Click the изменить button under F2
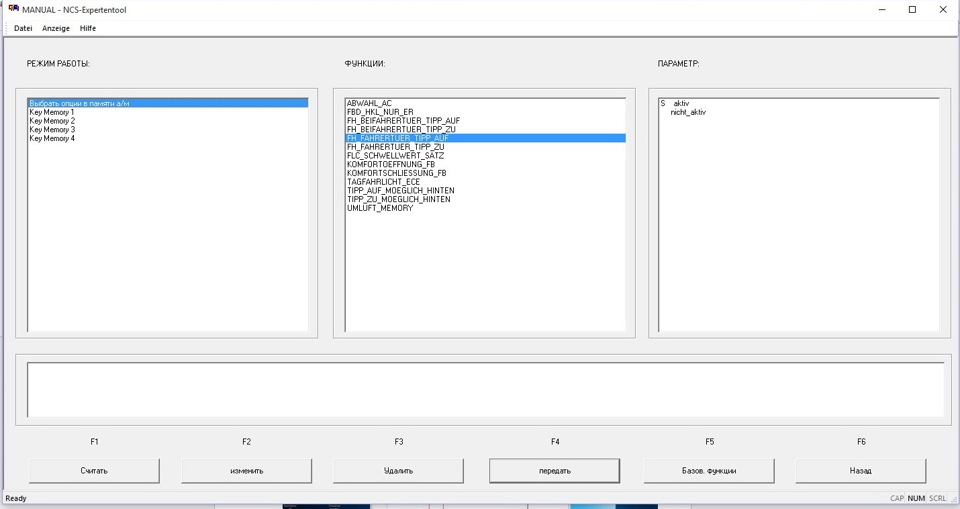This screenshot has width=960, height=509. coord(247,470)
